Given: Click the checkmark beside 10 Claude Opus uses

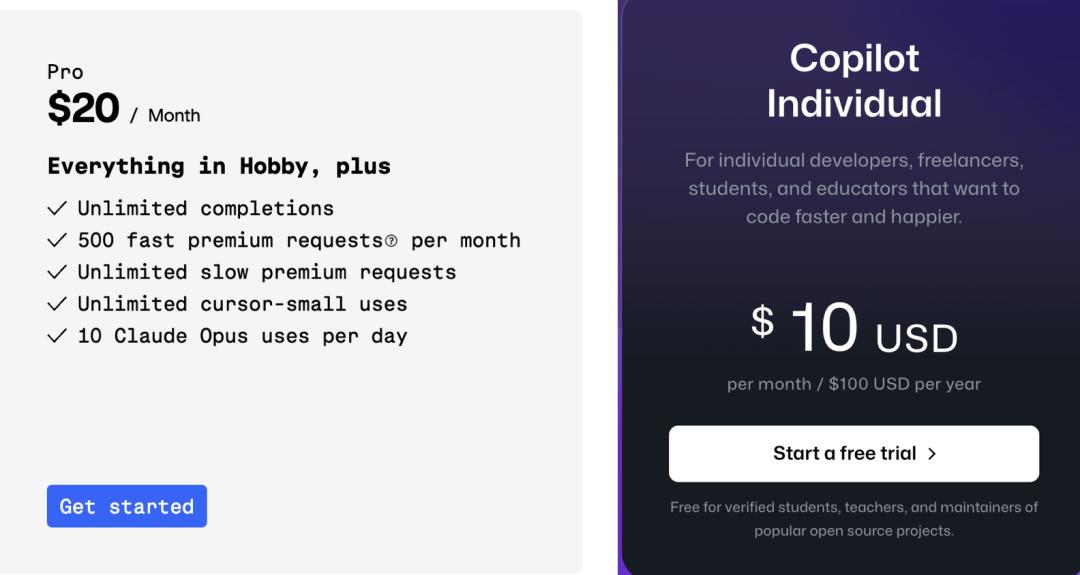Looking at the screenshot, I should click(x=57, y=336).
